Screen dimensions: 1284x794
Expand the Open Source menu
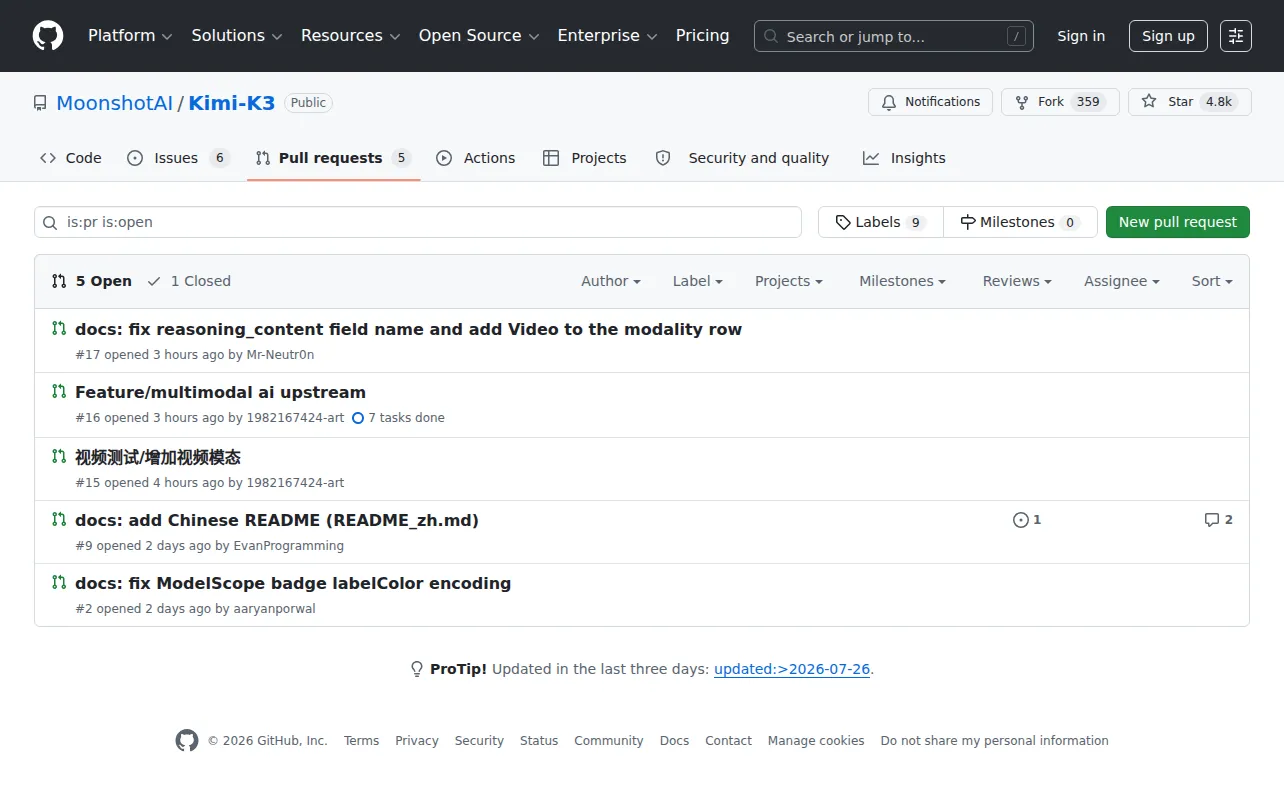click(479, 36)
